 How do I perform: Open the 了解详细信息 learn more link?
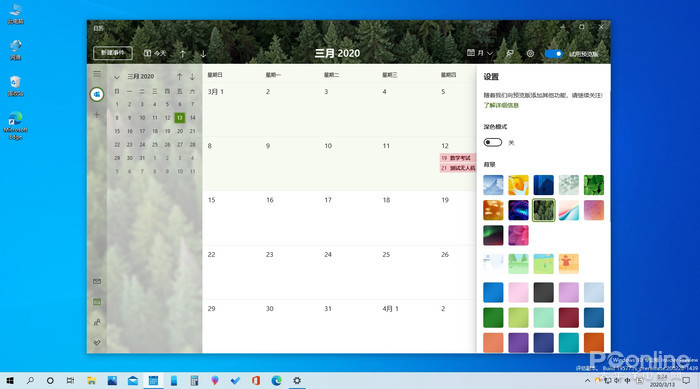pos(501,106)
